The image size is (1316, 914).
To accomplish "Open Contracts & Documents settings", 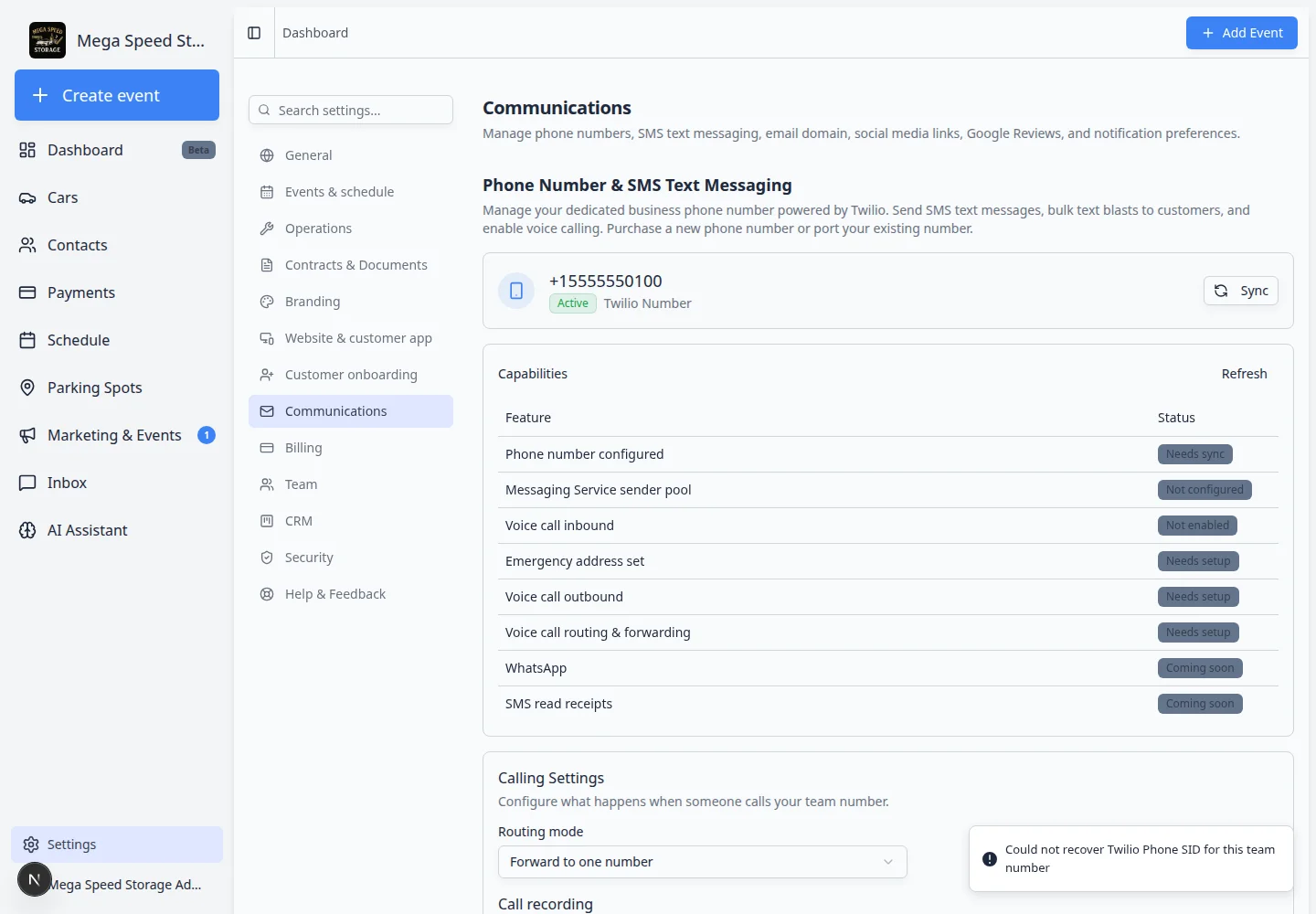I will click(351, 265).
